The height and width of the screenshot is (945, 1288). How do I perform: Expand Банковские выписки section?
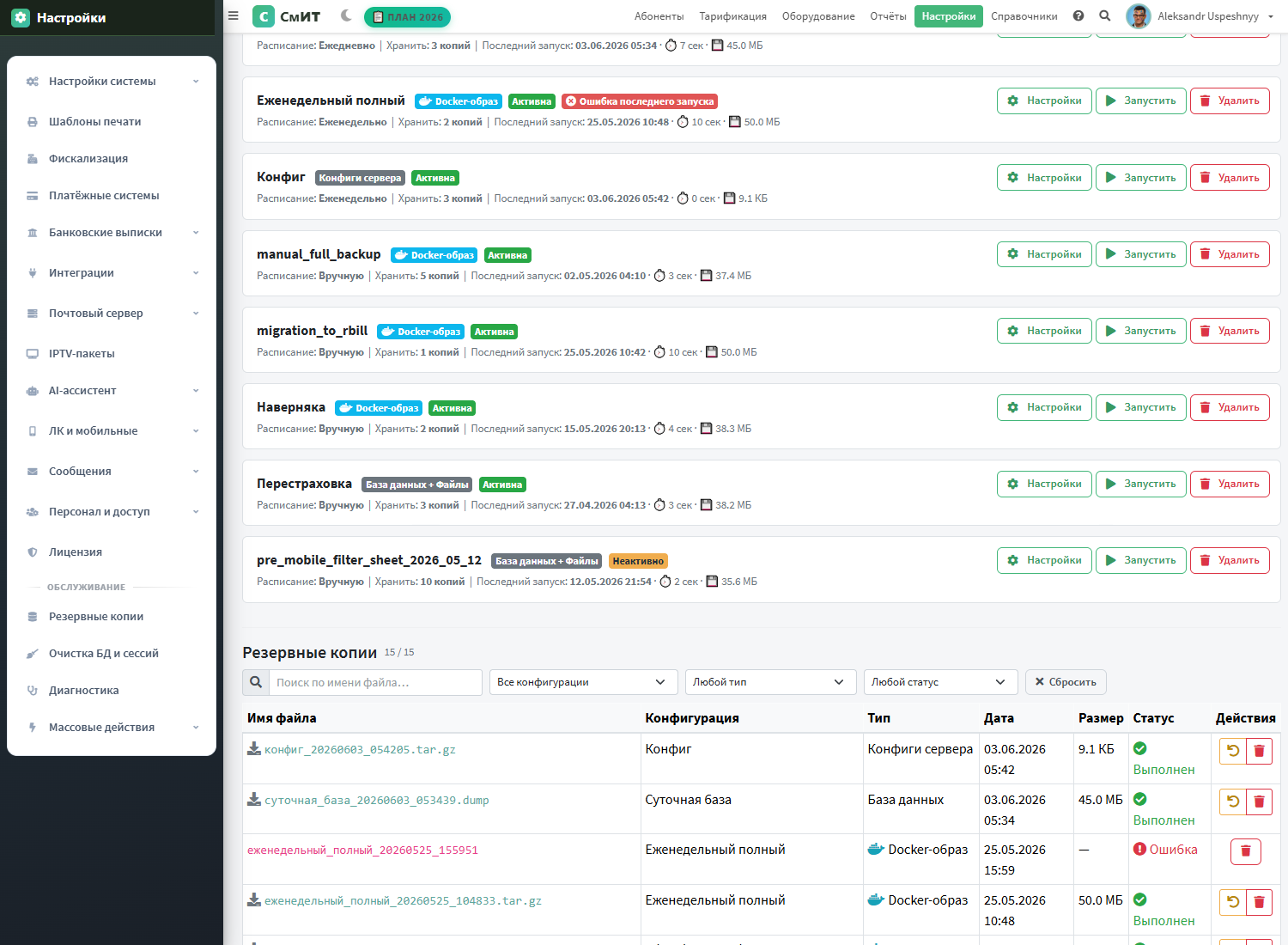pos(112,233)
